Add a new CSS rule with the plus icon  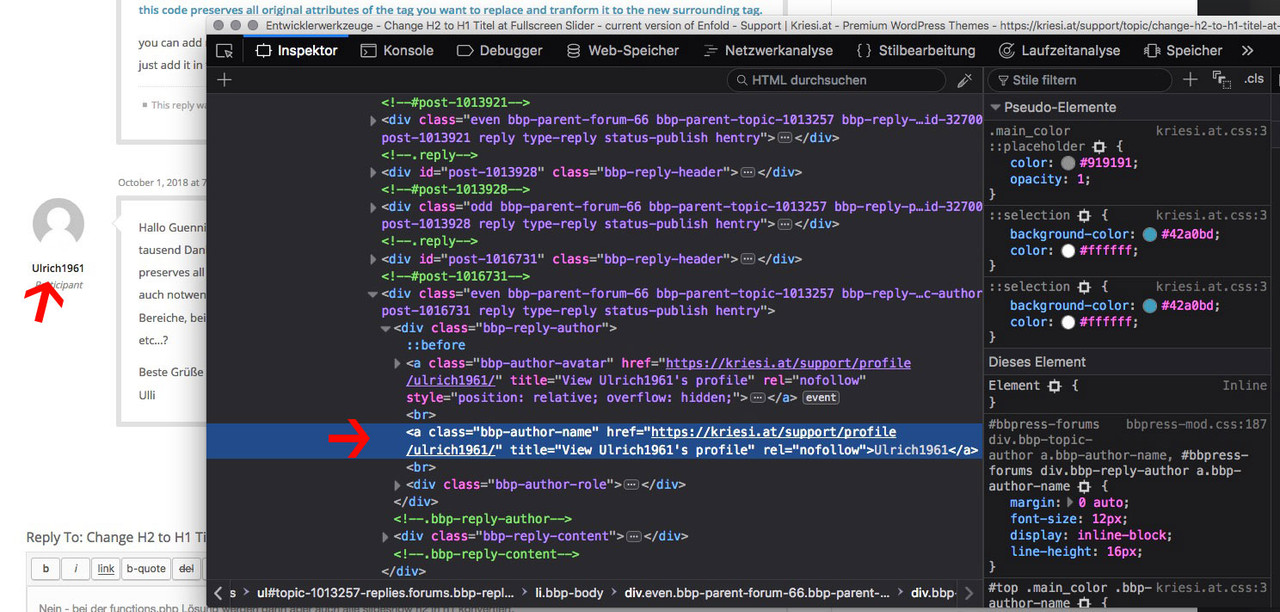(x=1190, y=80)
